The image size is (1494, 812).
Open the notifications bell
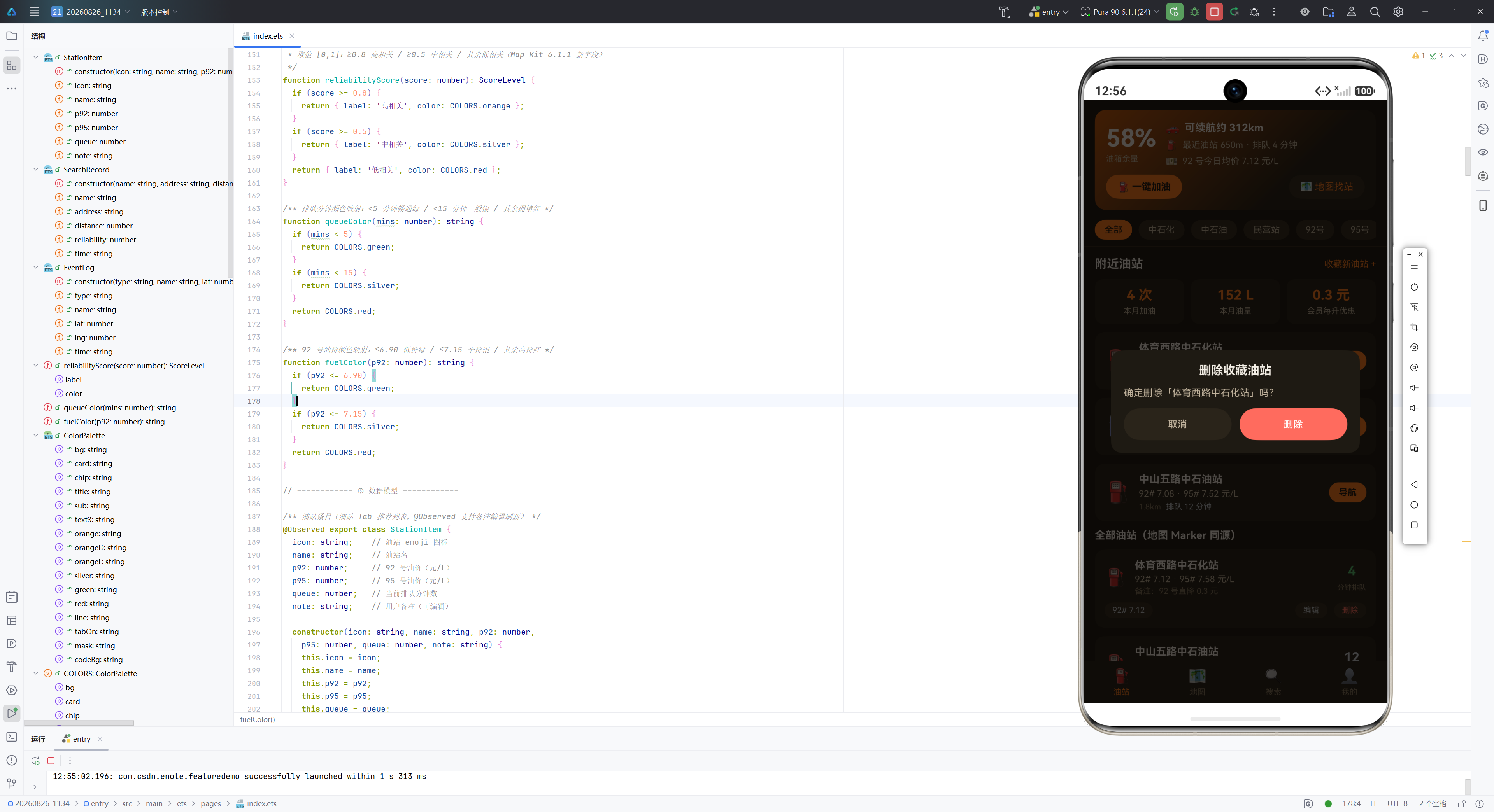pos(1483,36)
